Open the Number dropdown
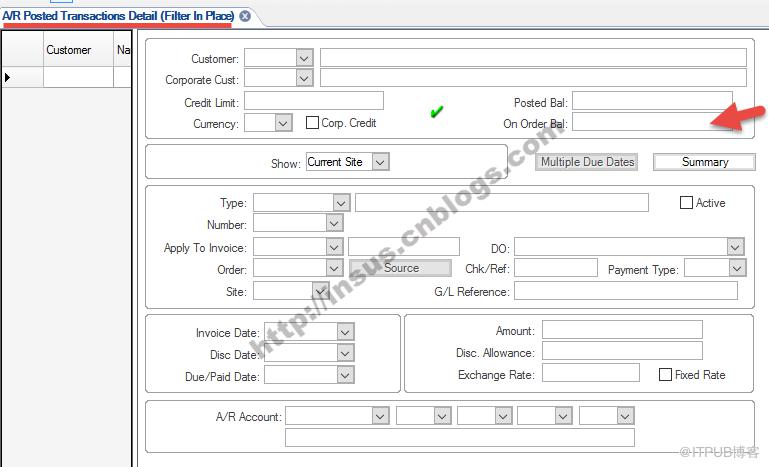769x467 pixels. [x=334, y=223]
